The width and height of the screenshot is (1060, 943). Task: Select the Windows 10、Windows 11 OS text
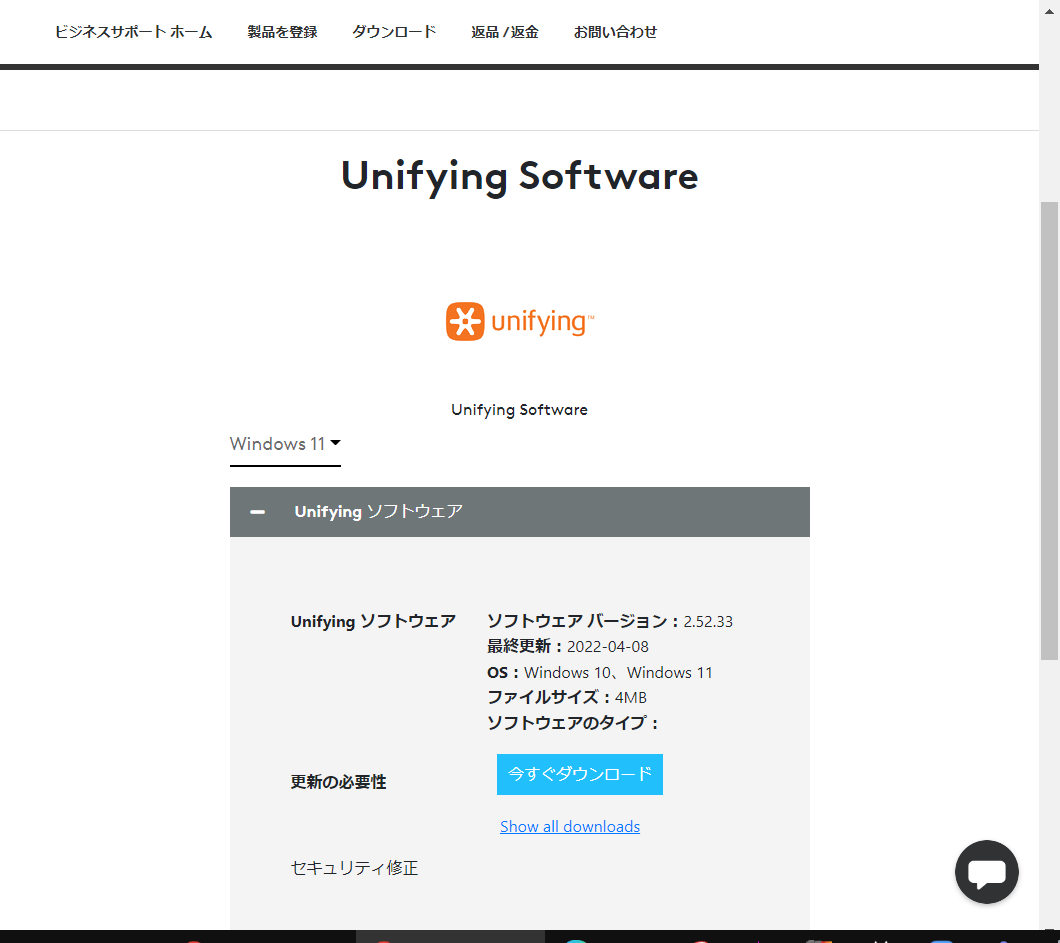coord(618,673)
